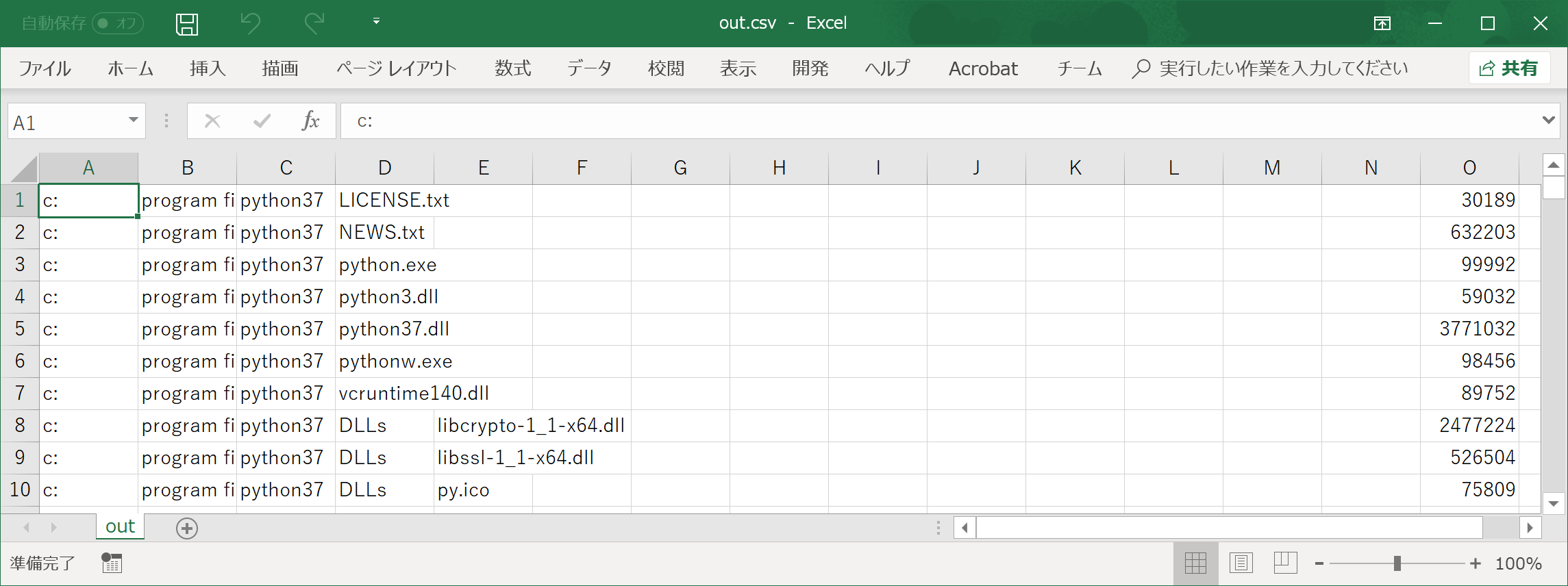
Task: Toggle the AutoSave (自動保存) switch
Action: (x=118, y=23)
